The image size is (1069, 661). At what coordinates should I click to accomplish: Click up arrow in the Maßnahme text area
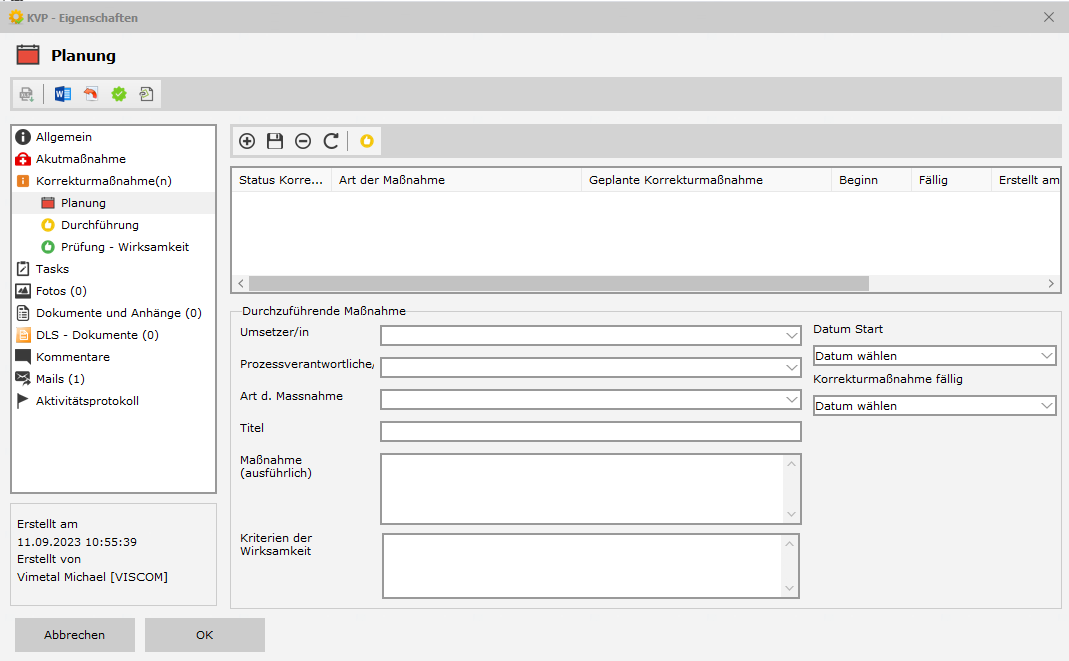point(791,464)
